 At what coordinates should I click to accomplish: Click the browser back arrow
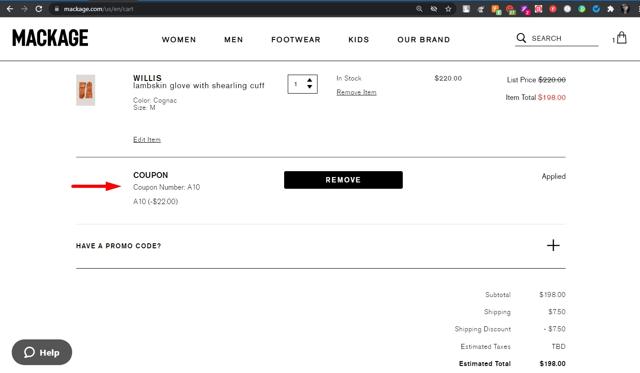(x=10, y=9)
